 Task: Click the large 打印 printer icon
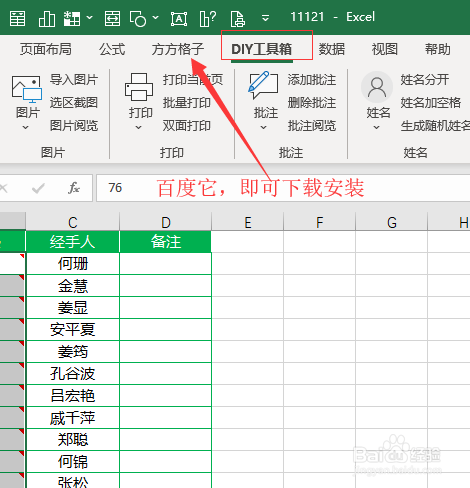[x=139, y=87]
